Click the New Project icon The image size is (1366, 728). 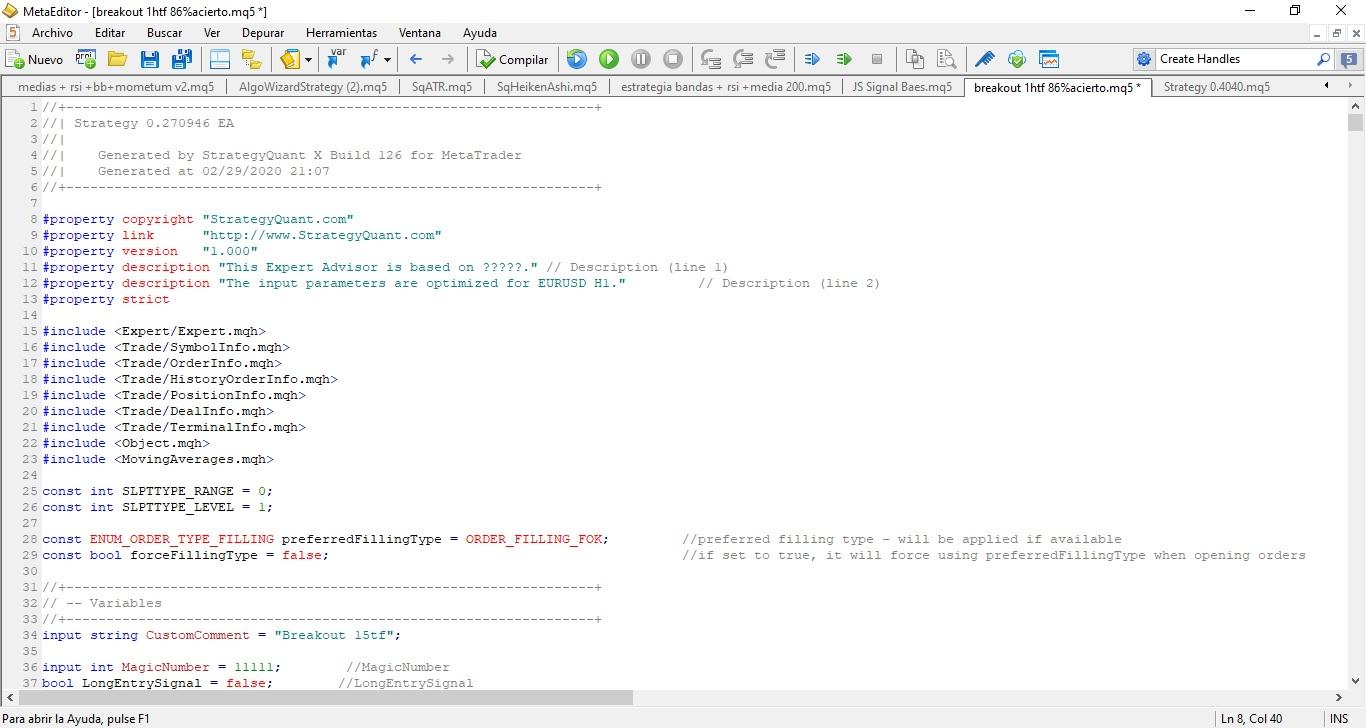point(86,59)
